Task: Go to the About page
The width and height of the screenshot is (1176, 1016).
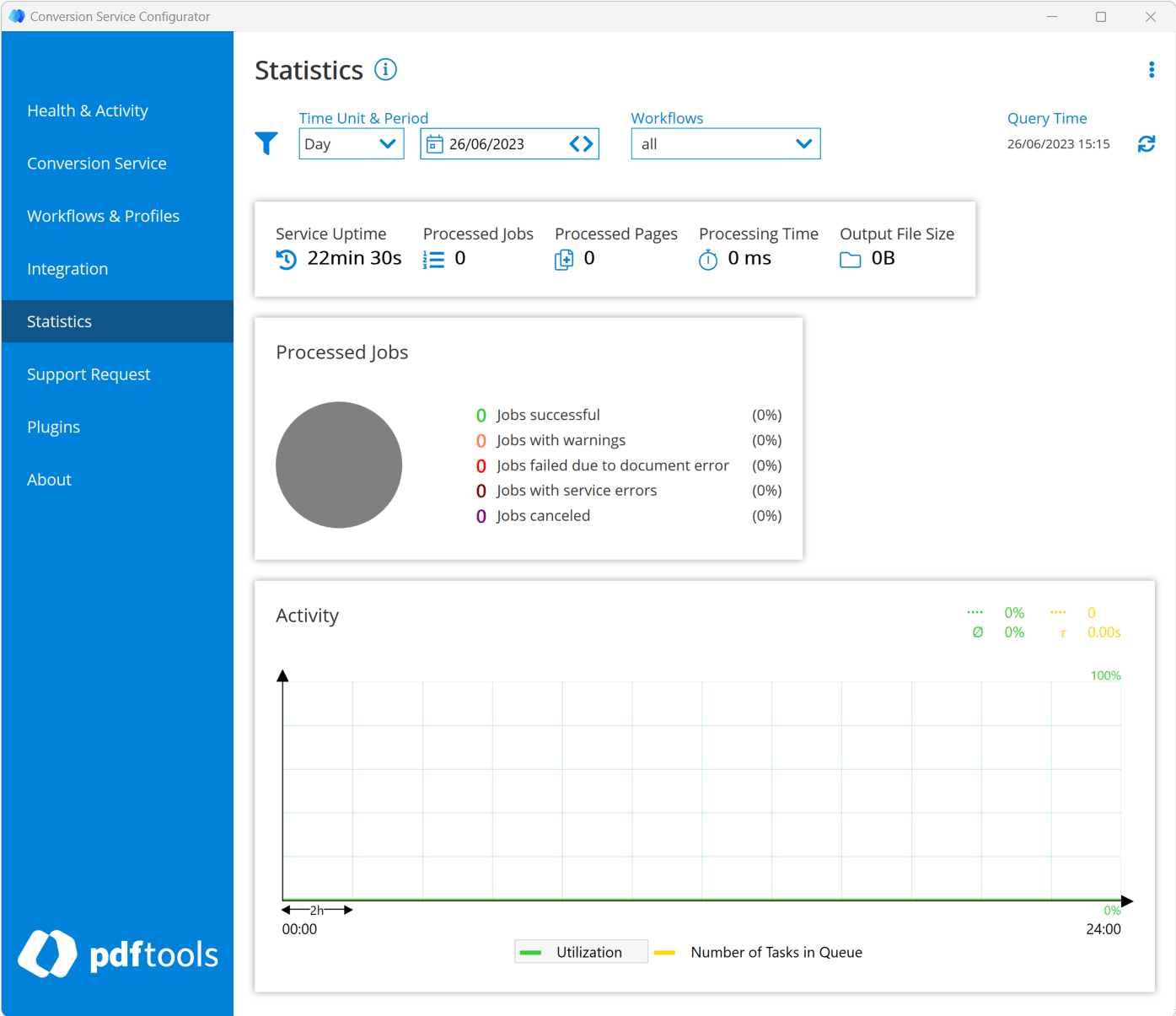Action: [49, 479]
